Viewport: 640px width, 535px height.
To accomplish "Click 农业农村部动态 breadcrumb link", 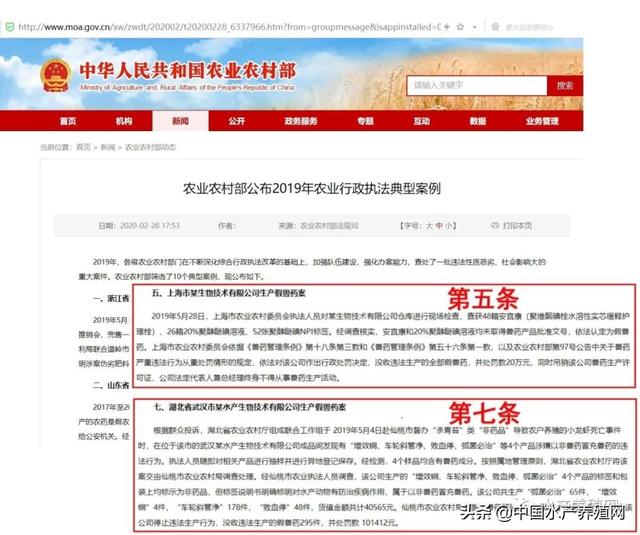I will click(x=150, y=147).
